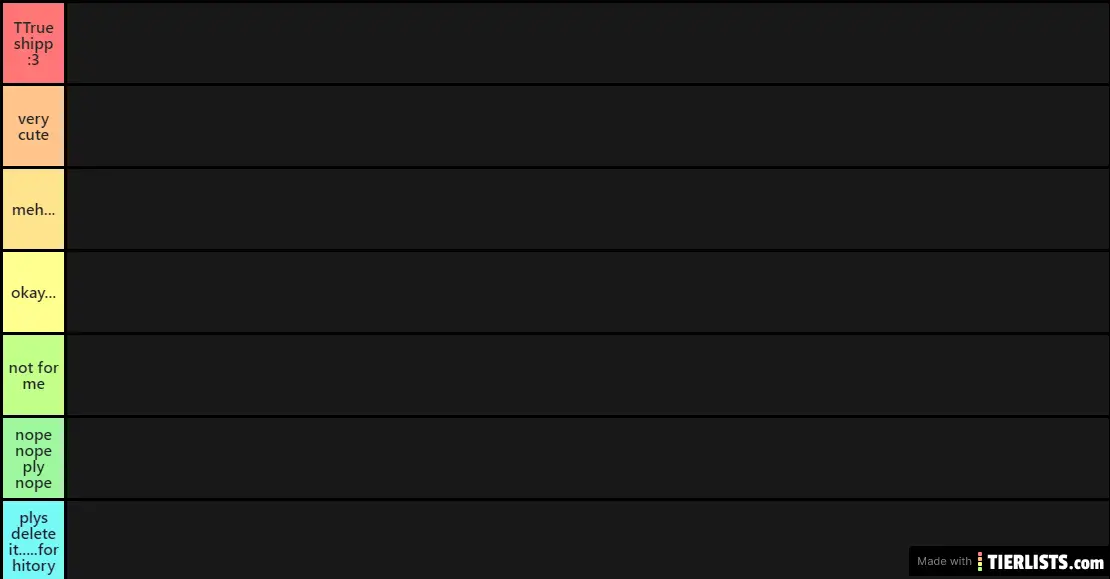
Task: Click the empty row beside 'very cute'
Action: coord(587,126)
